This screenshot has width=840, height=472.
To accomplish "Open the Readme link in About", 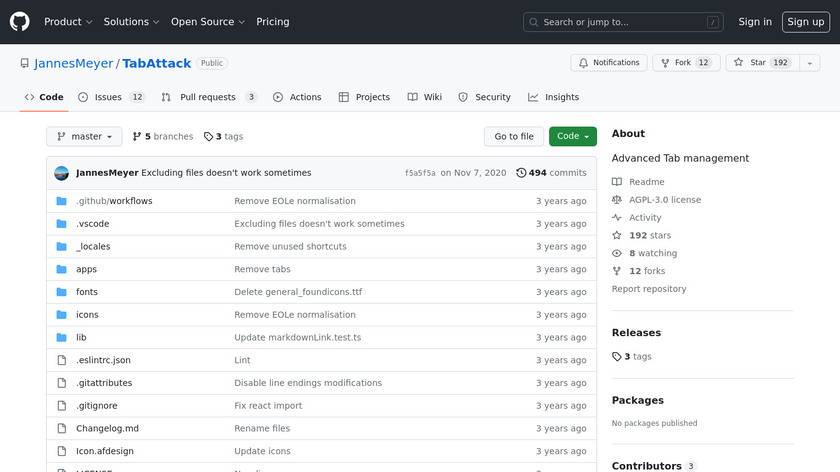I will pos(638,182).
